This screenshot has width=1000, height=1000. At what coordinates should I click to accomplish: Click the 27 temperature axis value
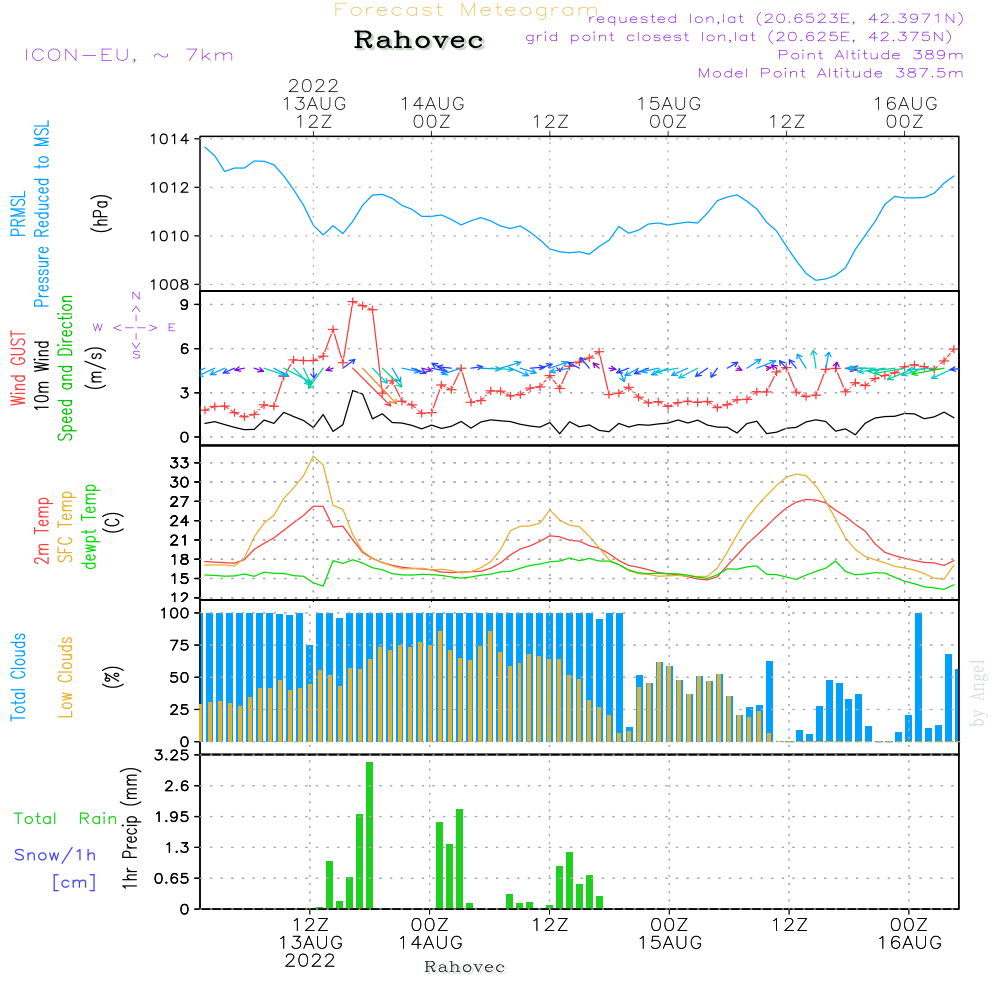[x=180, y=502]
